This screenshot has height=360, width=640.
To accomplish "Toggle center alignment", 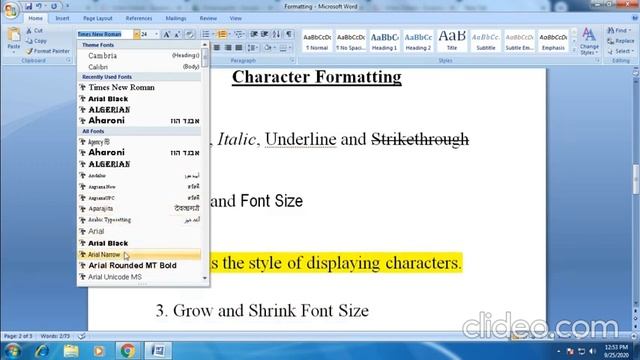I will point(217,48).
